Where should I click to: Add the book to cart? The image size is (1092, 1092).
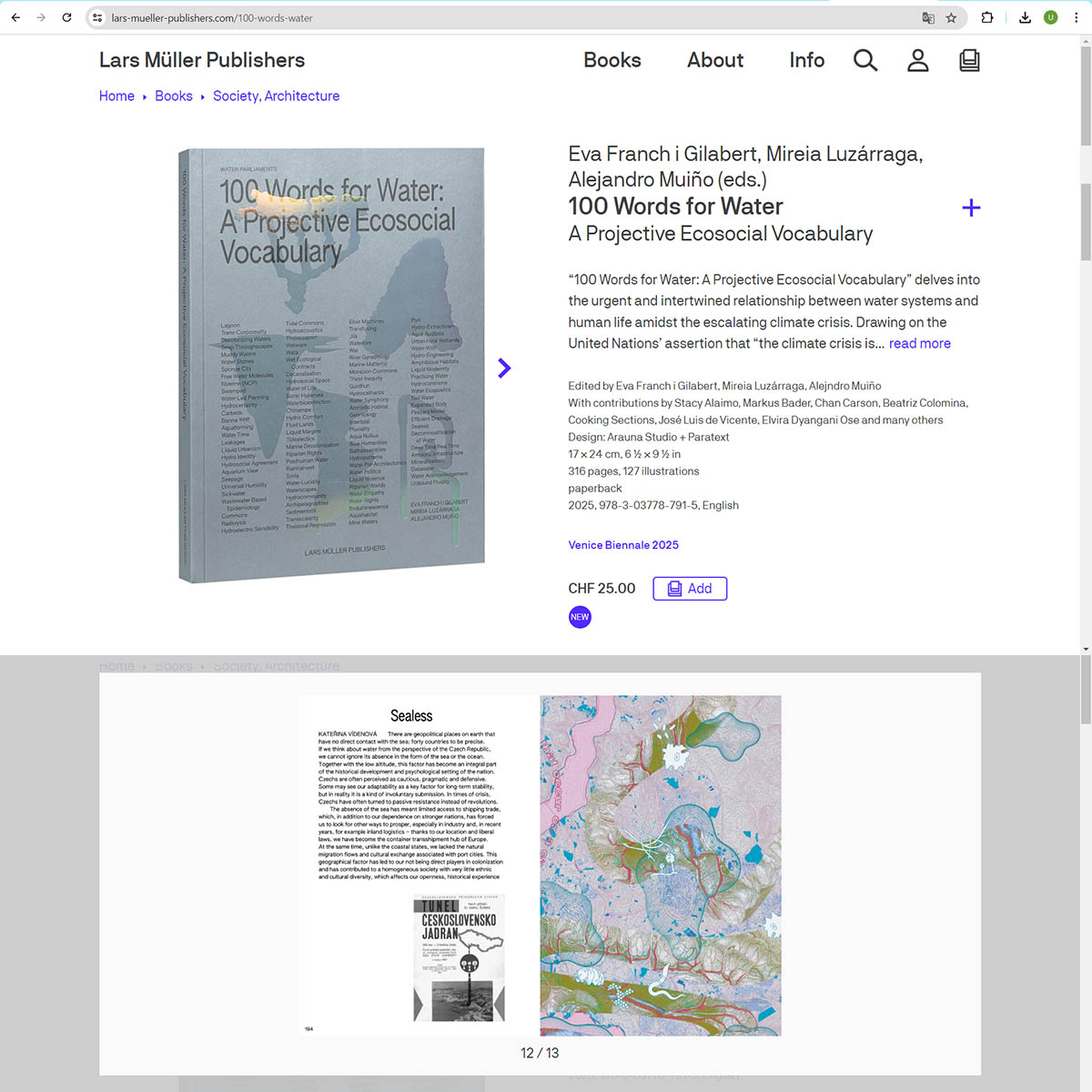(690, 589)
